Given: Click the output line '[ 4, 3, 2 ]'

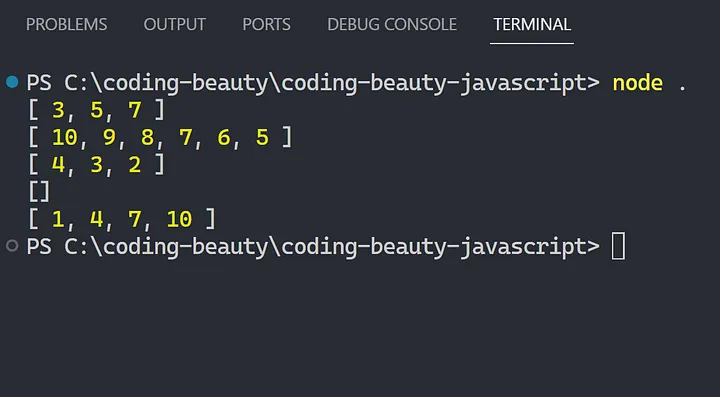Looking at the screenshot, I should 96,164.
